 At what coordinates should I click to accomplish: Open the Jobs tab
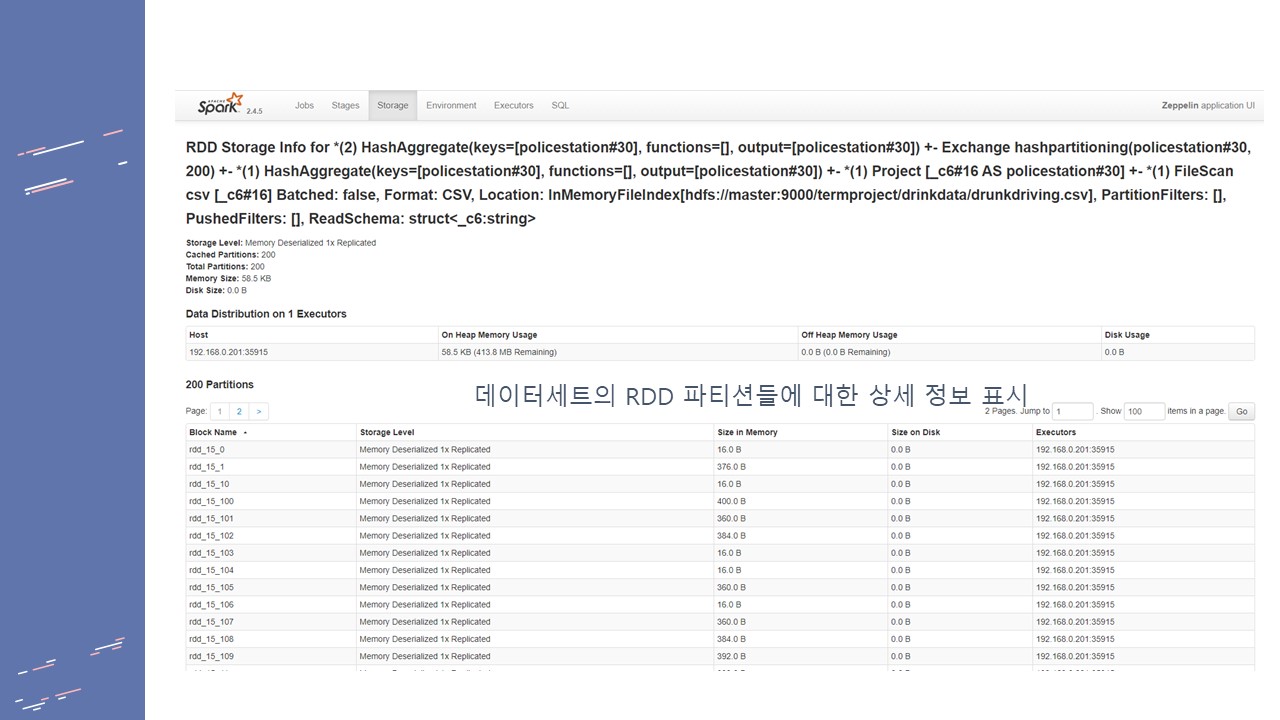click(304, 105)
